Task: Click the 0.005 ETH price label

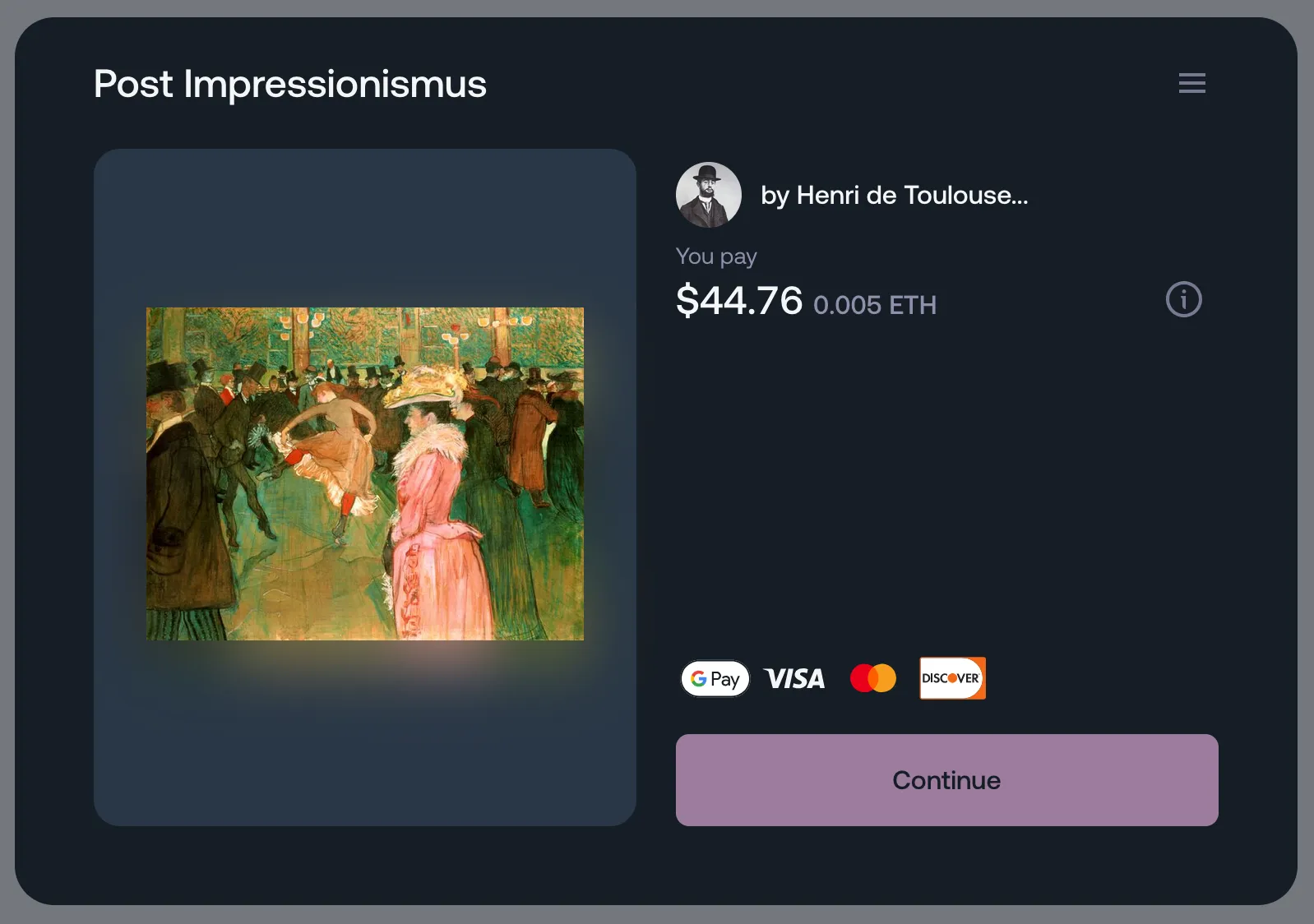Action: pyautogui.click(x=875, y=305)
